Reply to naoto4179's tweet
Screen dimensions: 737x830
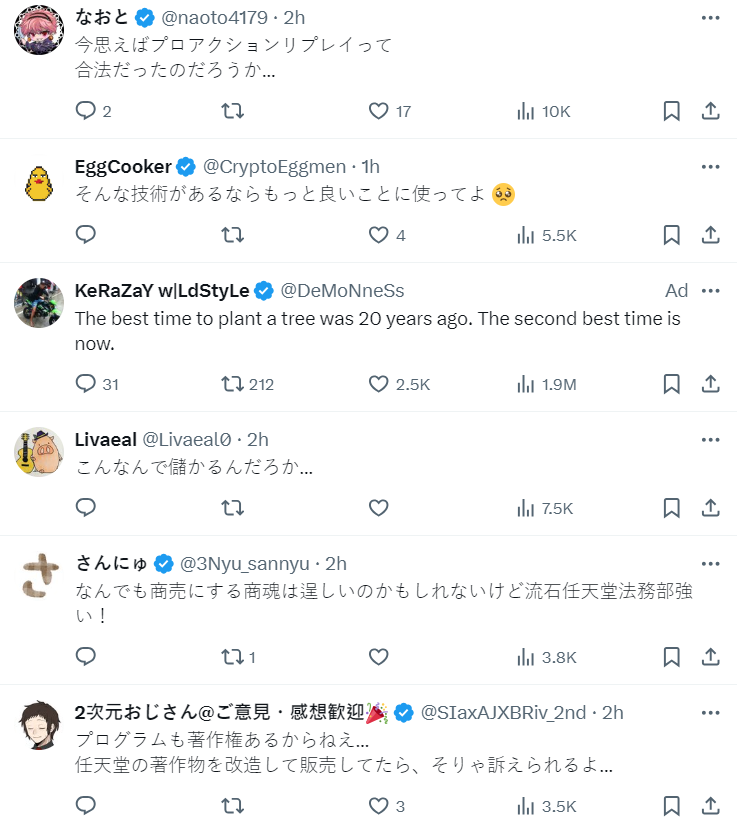click(x=86, y=111)
